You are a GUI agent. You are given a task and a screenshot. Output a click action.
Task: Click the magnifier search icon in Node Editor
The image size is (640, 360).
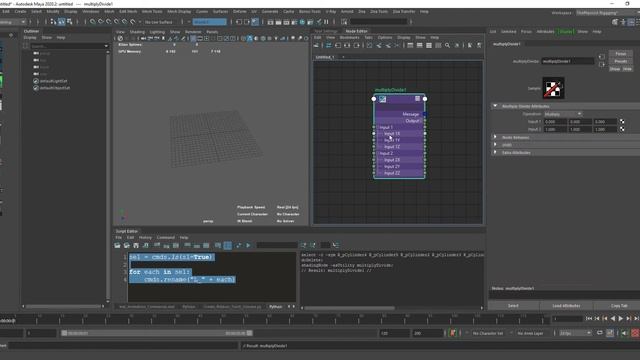447,45
